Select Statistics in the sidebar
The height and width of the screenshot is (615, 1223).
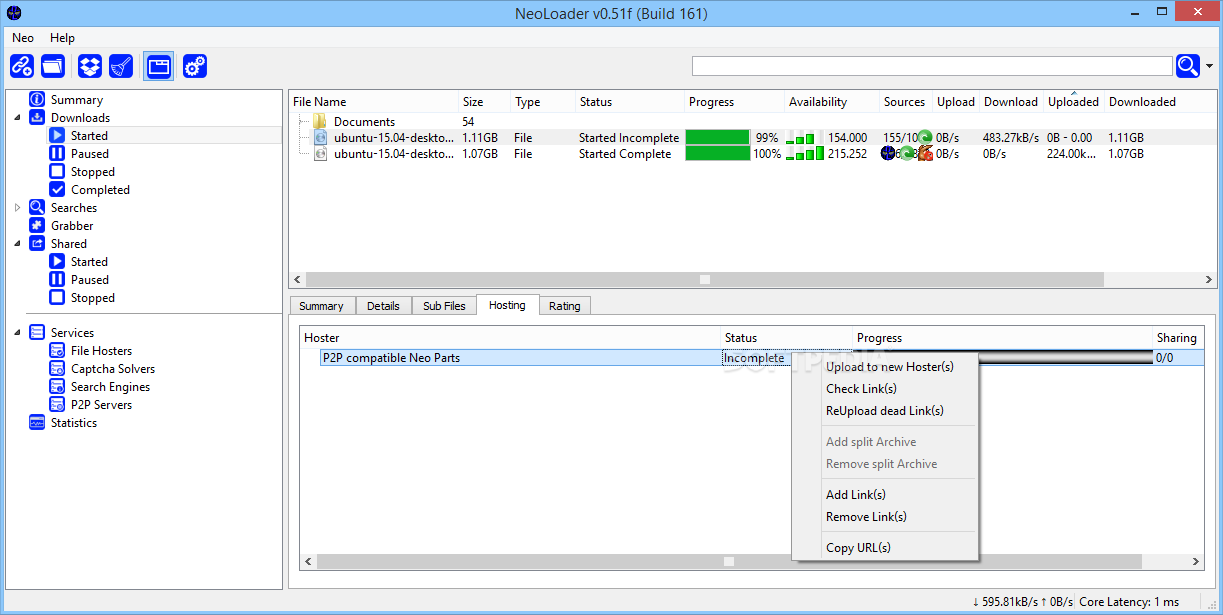[x=74, y=423]
